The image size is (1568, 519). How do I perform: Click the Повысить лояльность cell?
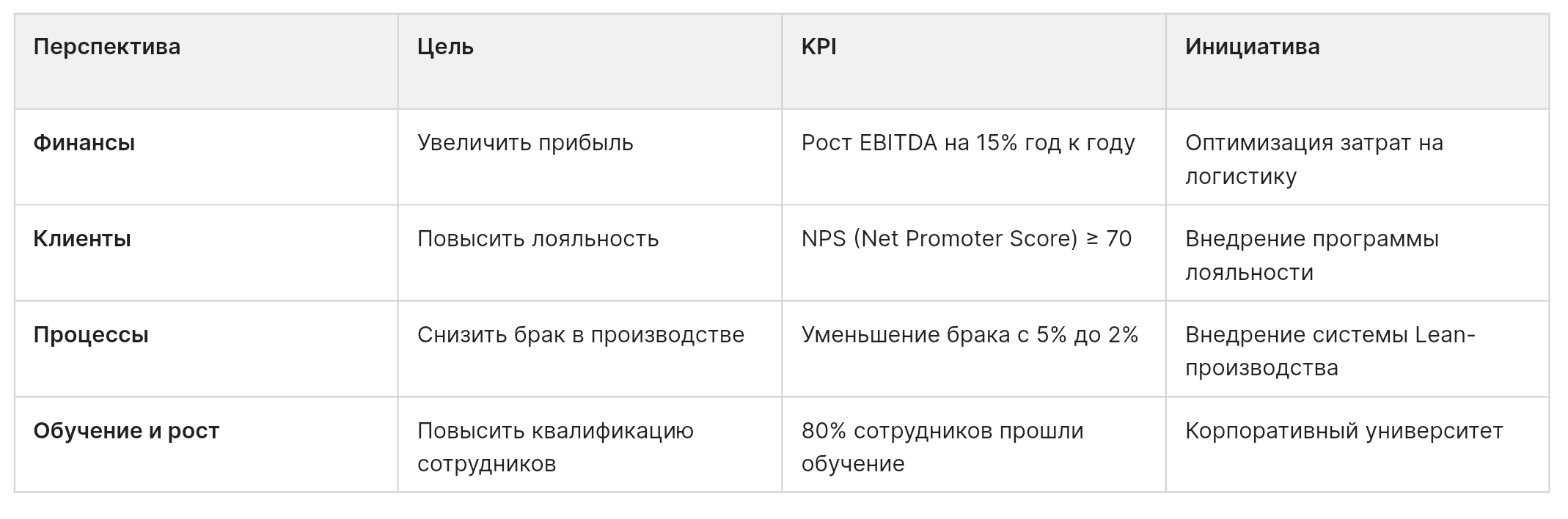(x=590, y=253)
